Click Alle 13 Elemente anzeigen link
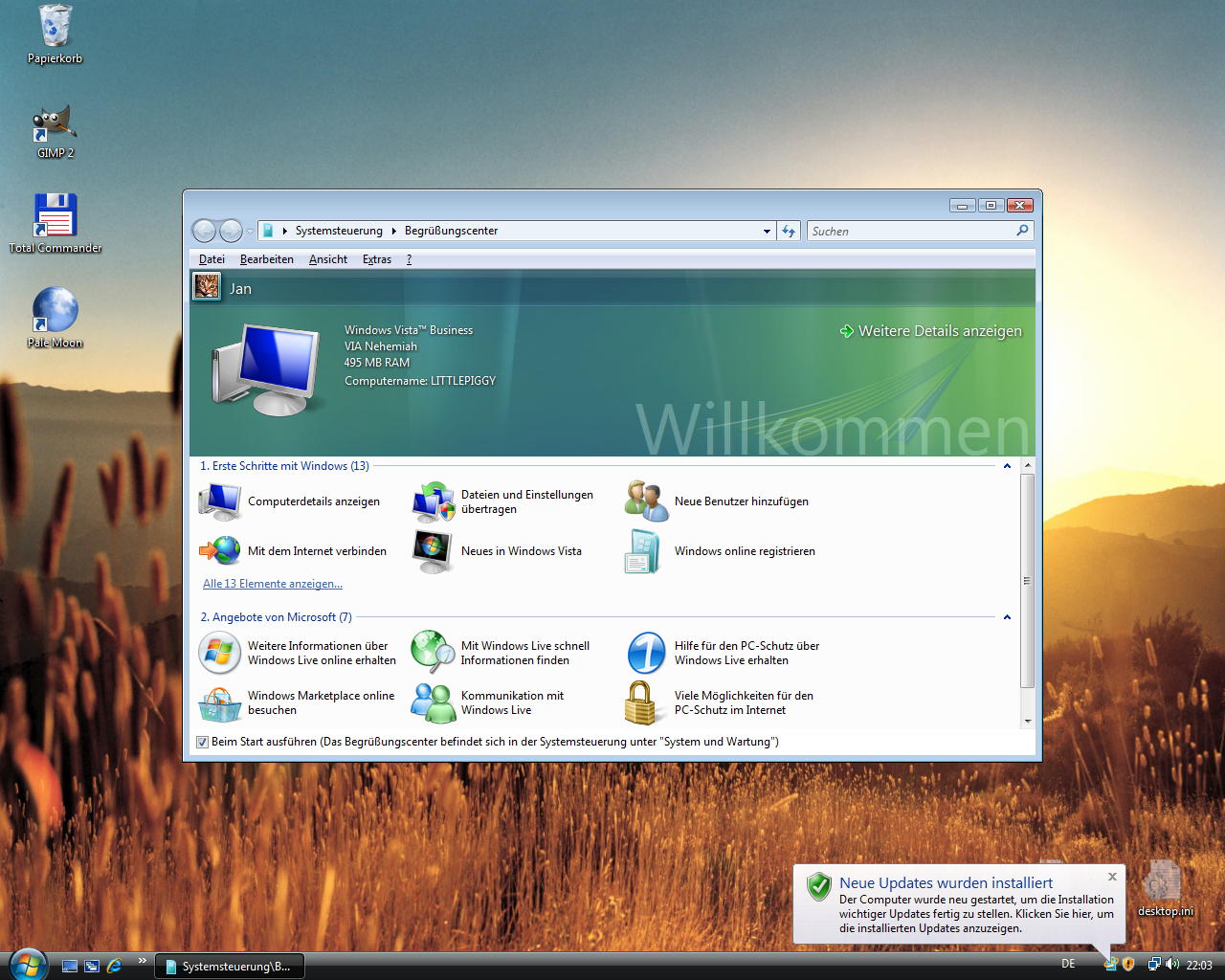This screenshot has width=1225, height=980. tap(273, 584)
